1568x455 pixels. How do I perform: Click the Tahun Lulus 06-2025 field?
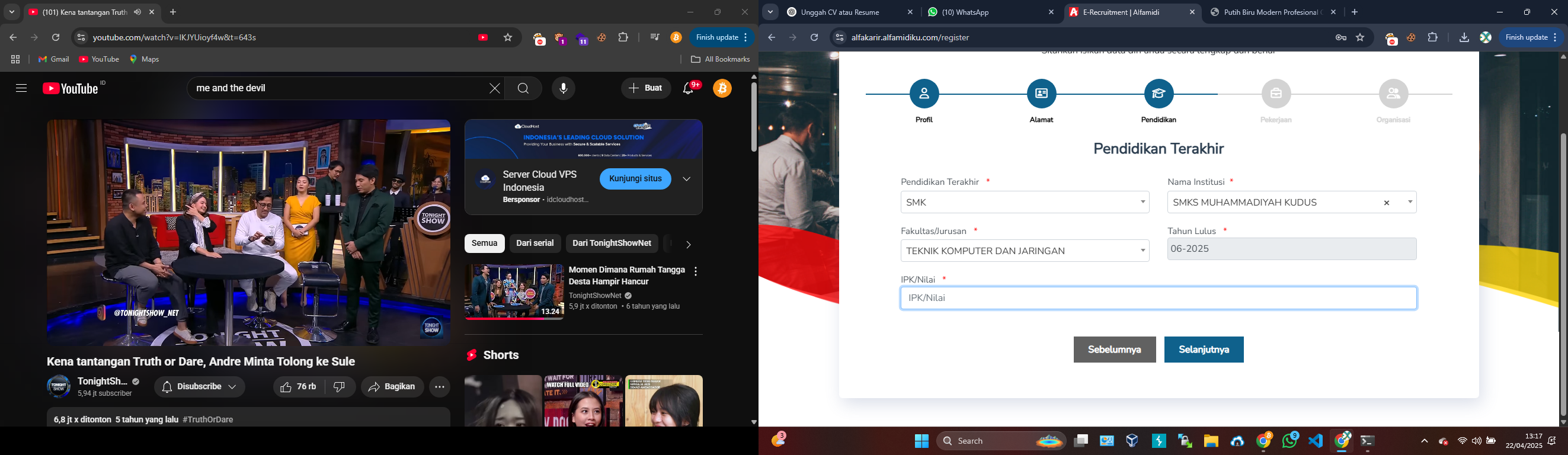pos(1292,249)
